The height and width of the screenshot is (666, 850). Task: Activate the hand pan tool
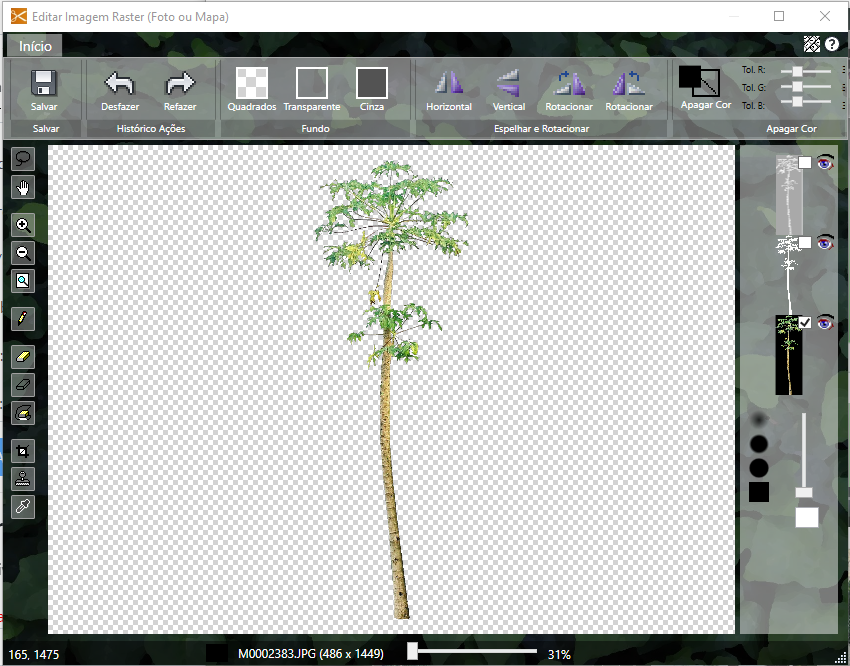click(22, 187)
